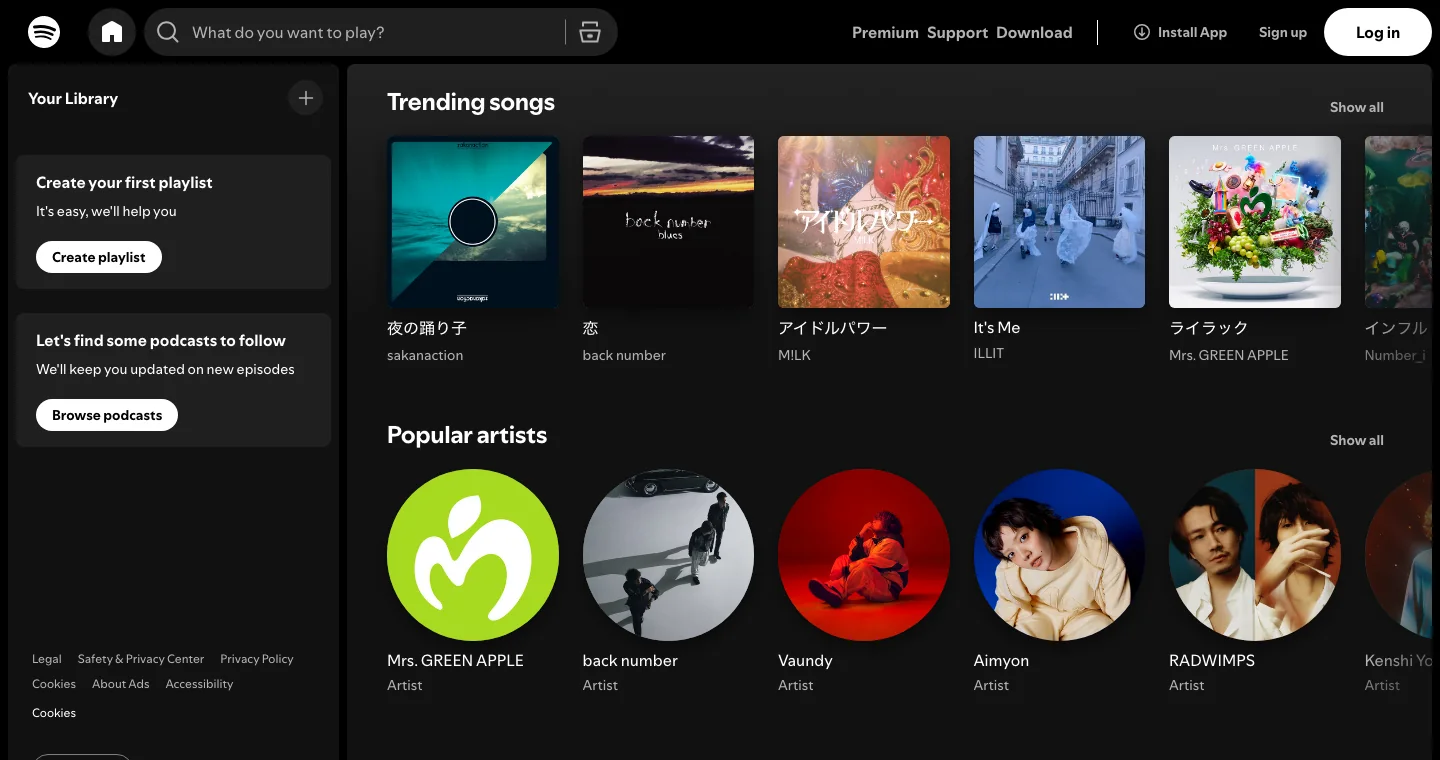Click the Log in button
The height and width of the screenshot is (760, 1440).
coord(1378,32)
